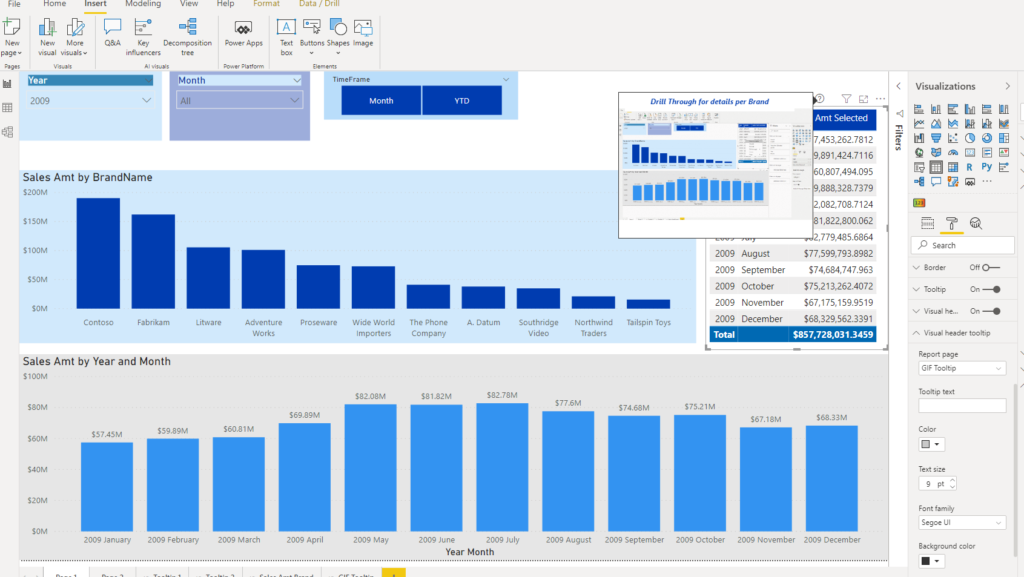1024x577 pixels.
Task: Expand the Filters pane
Action: (899, 86)
